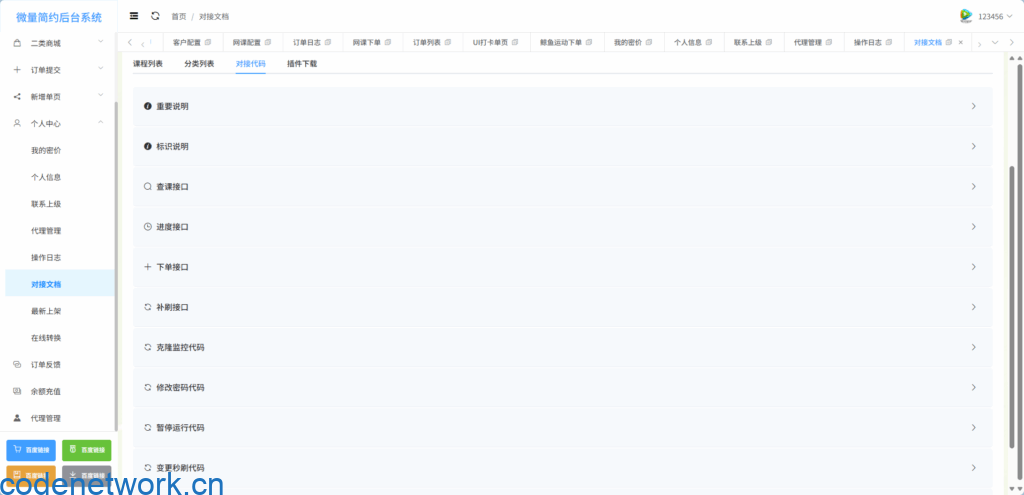Click the plus icon beside 下单接口
This screenshot has height=495, width=1024.
148,267
